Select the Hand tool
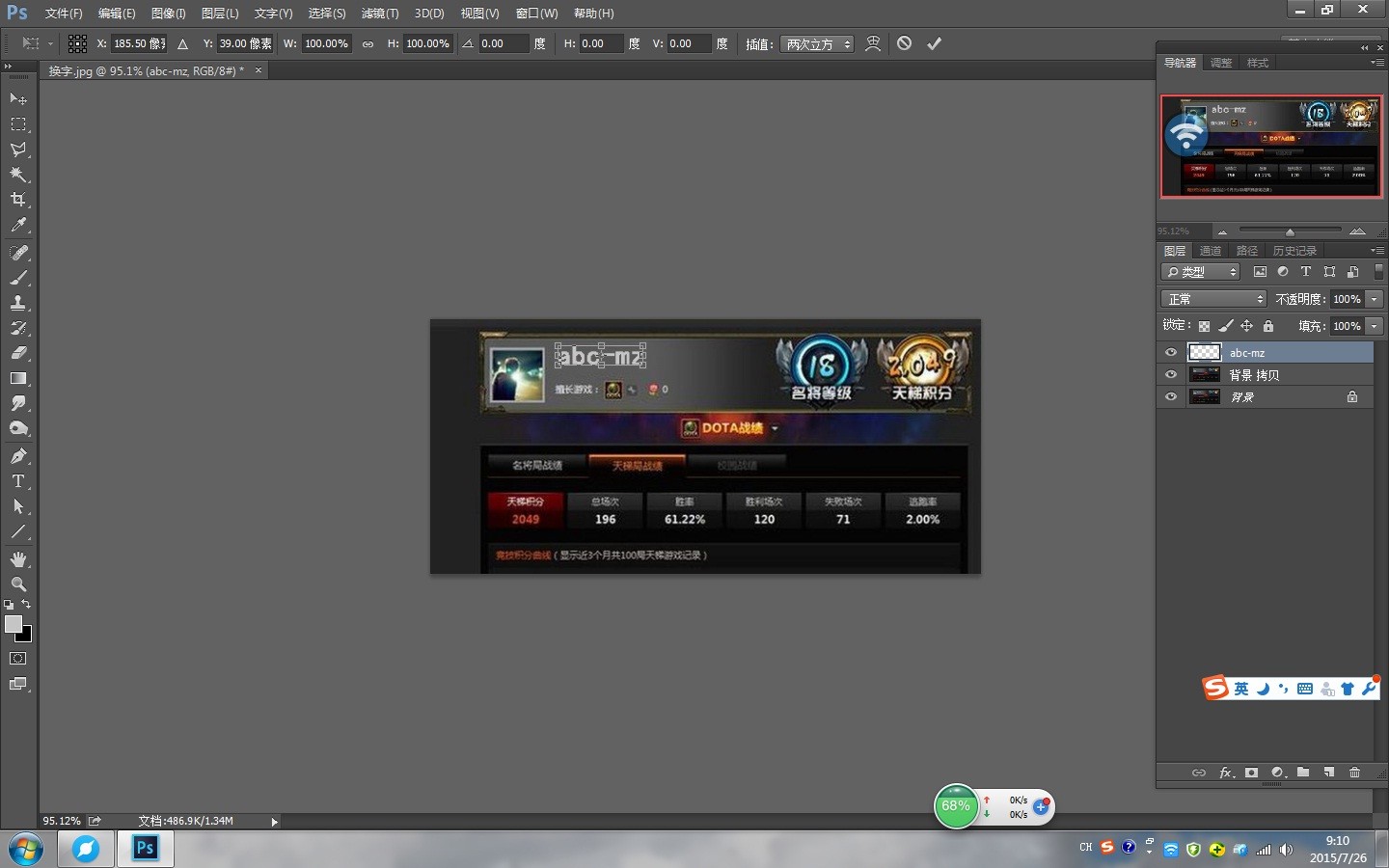 point(18,559)
